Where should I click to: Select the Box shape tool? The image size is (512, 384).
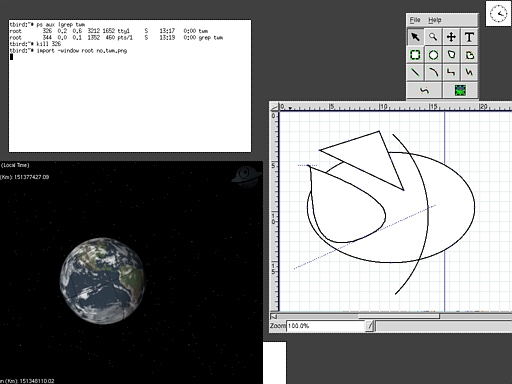click(x=415, y=55)
